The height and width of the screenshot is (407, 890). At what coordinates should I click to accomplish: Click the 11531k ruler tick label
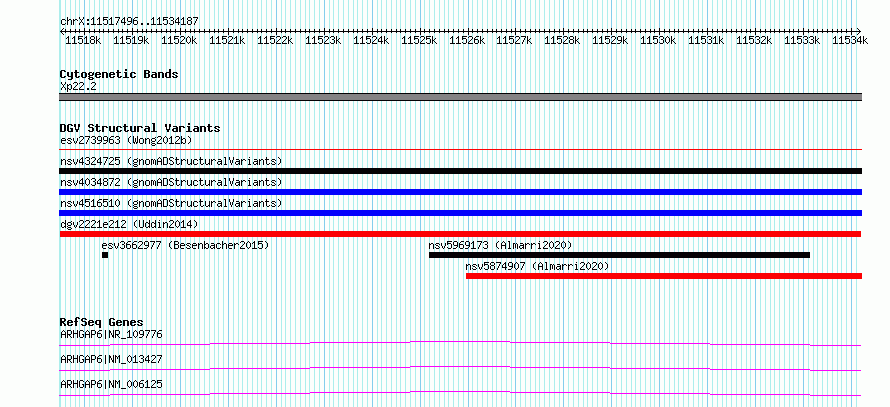click(x=707, y=40)
